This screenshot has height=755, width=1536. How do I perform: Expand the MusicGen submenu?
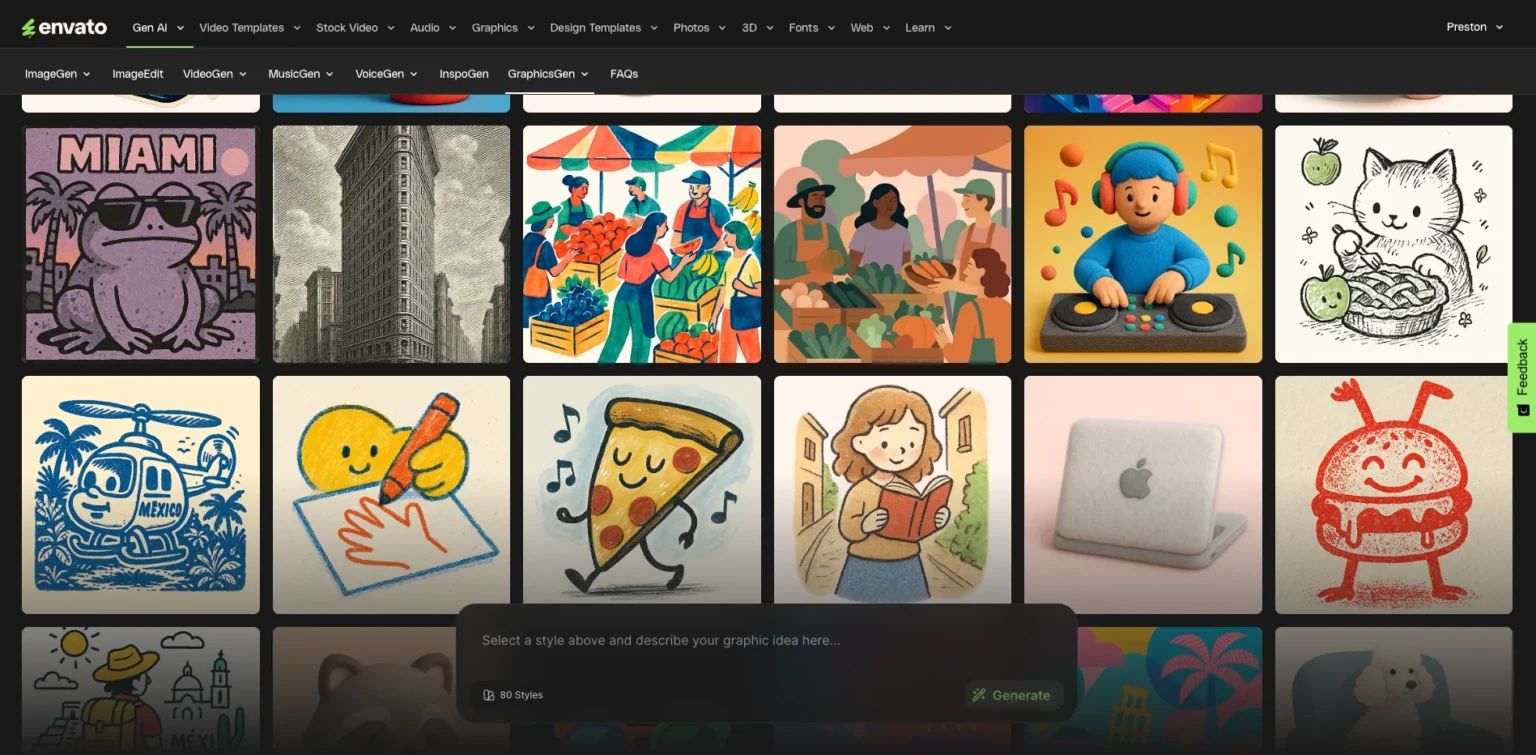(301, 74)
